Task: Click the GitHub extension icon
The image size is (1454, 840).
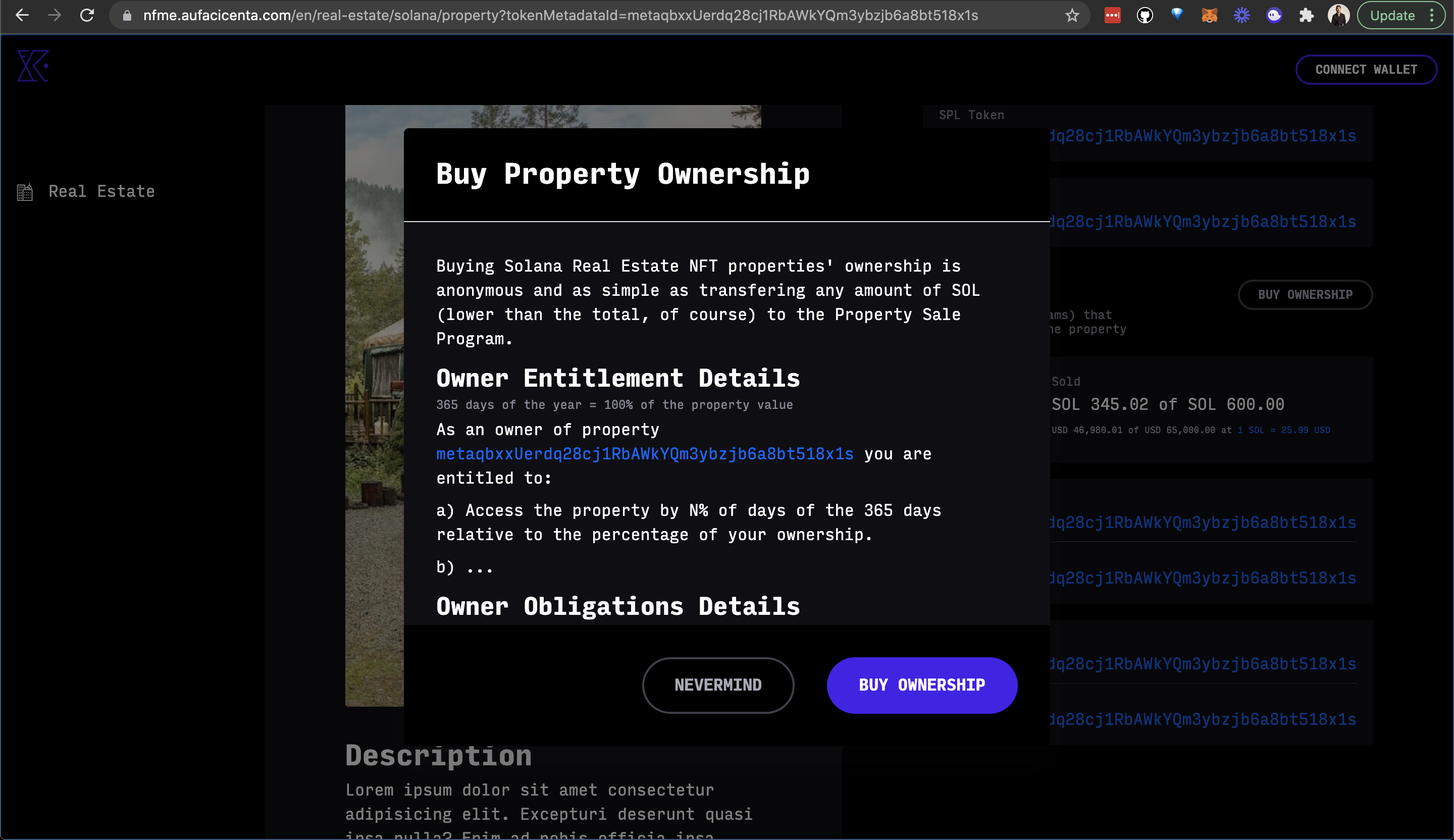Action: pyautogui.click(x=1145, y=16)
